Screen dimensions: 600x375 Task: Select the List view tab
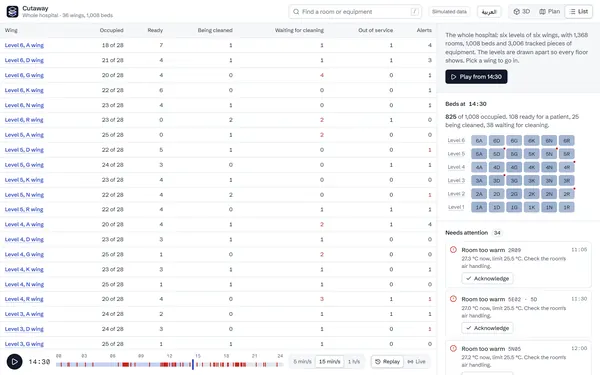click(x=579, y=11)
